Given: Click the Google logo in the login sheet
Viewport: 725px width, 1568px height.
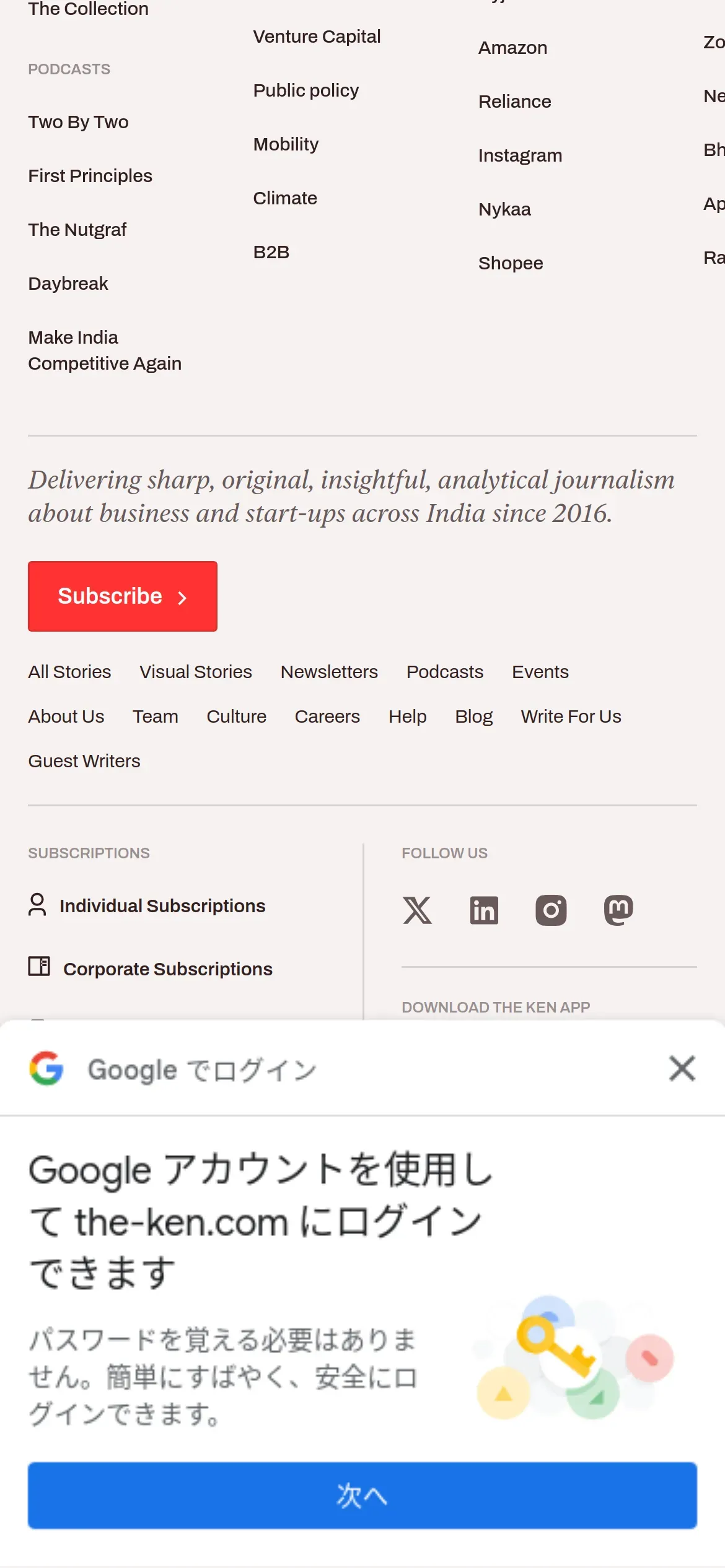Looking at the screenshot, I should coord(46,1068).
